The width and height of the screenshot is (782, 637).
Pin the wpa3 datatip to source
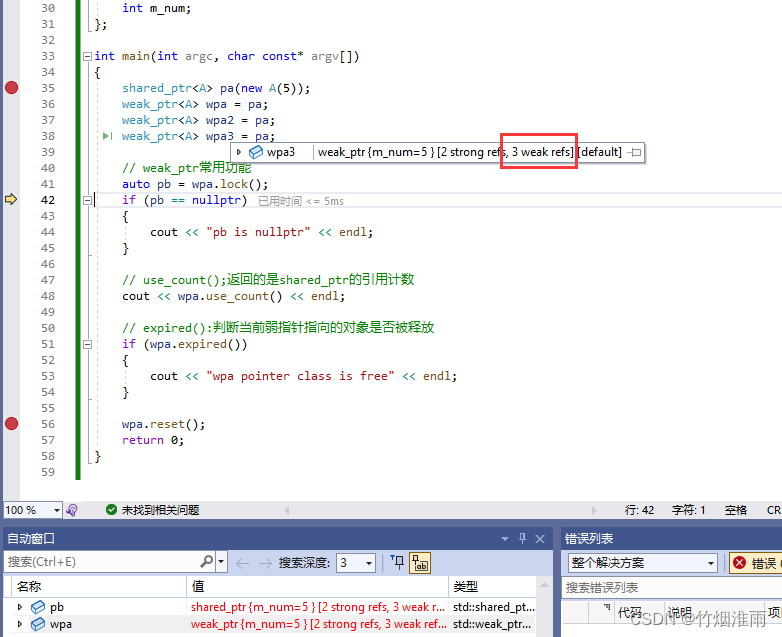[635, 153]
